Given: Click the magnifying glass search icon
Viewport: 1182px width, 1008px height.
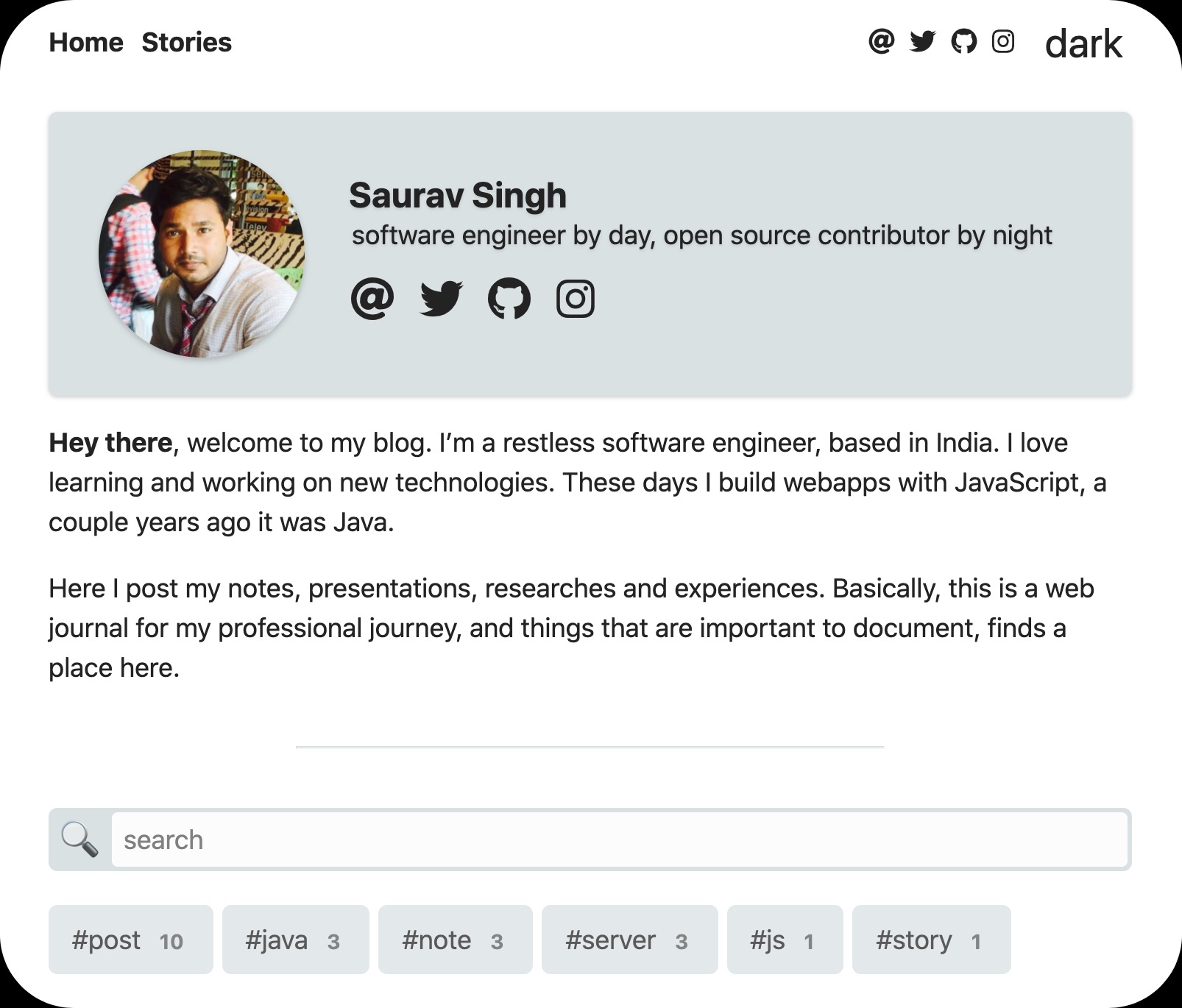Looking at the screenshot, I should pyautogui.click(x=79, y=839).
